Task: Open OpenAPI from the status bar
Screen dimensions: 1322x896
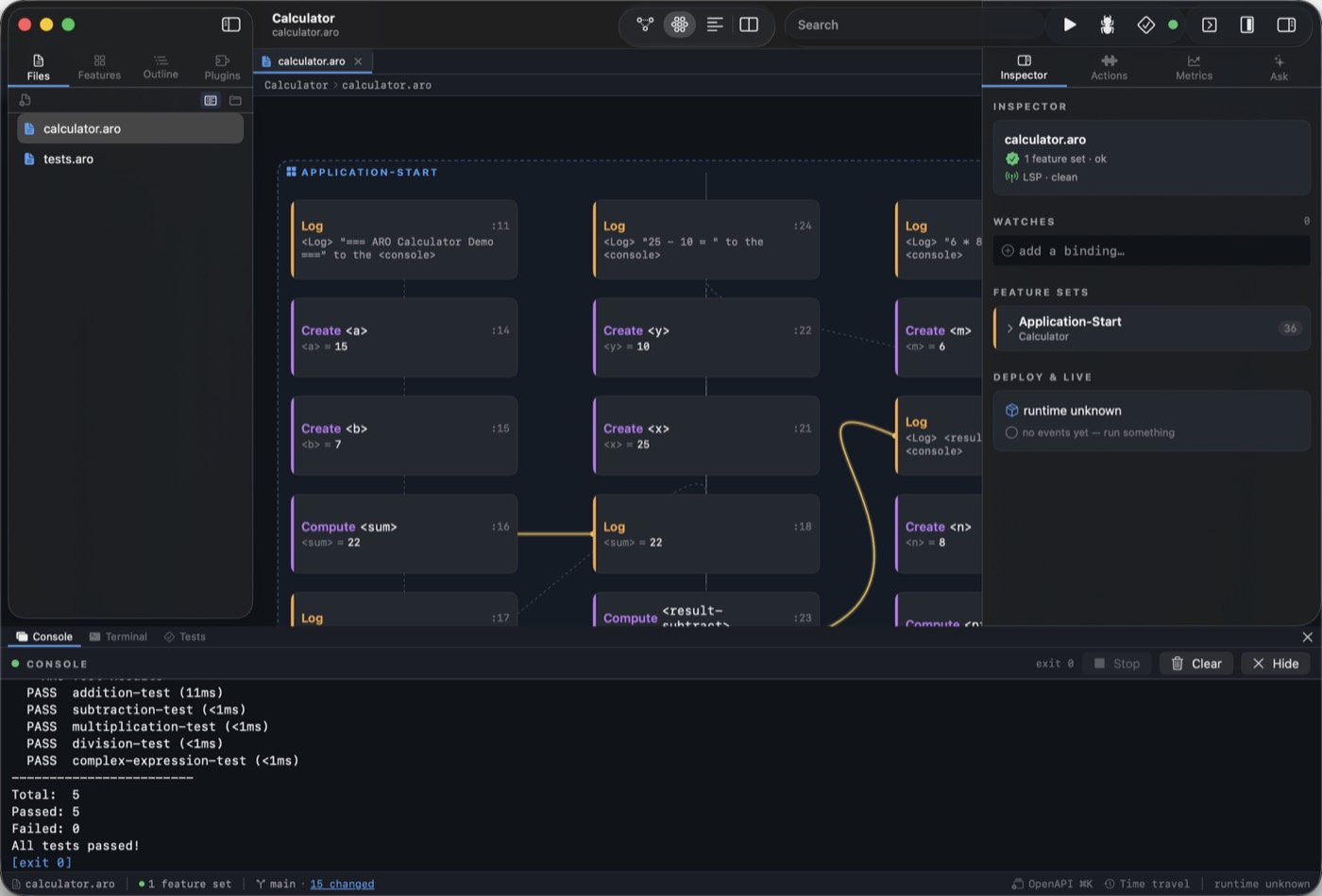Action: point(1052,885)
